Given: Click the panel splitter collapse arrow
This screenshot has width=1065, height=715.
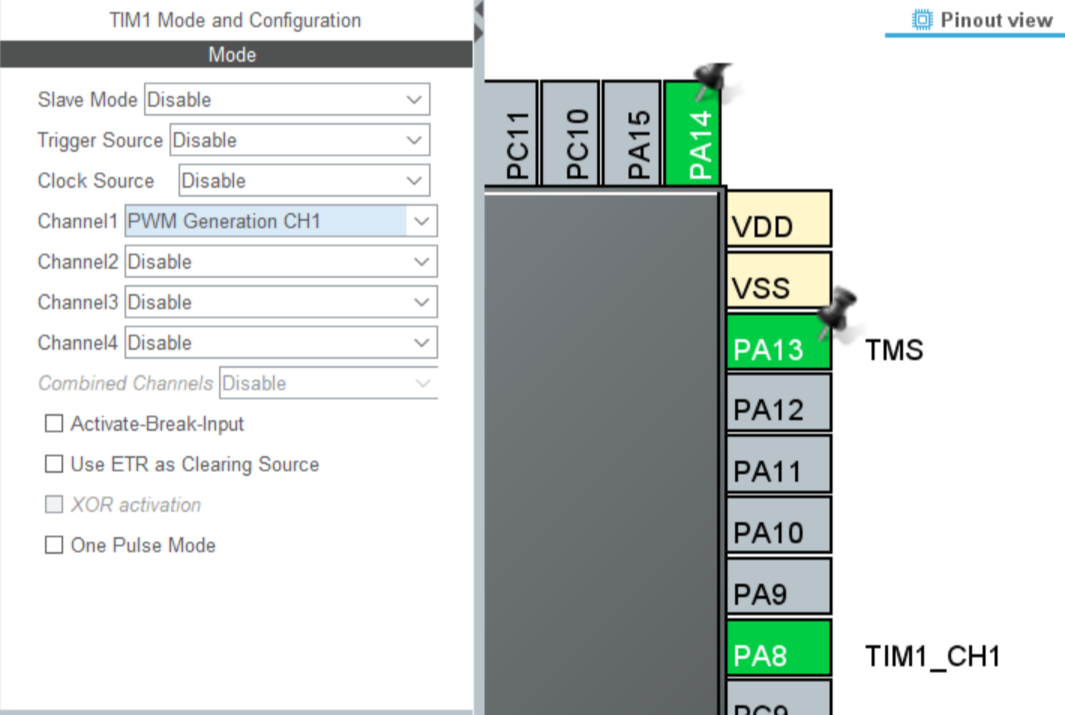Looking at the screenshot, I should (x=478, y=10).
